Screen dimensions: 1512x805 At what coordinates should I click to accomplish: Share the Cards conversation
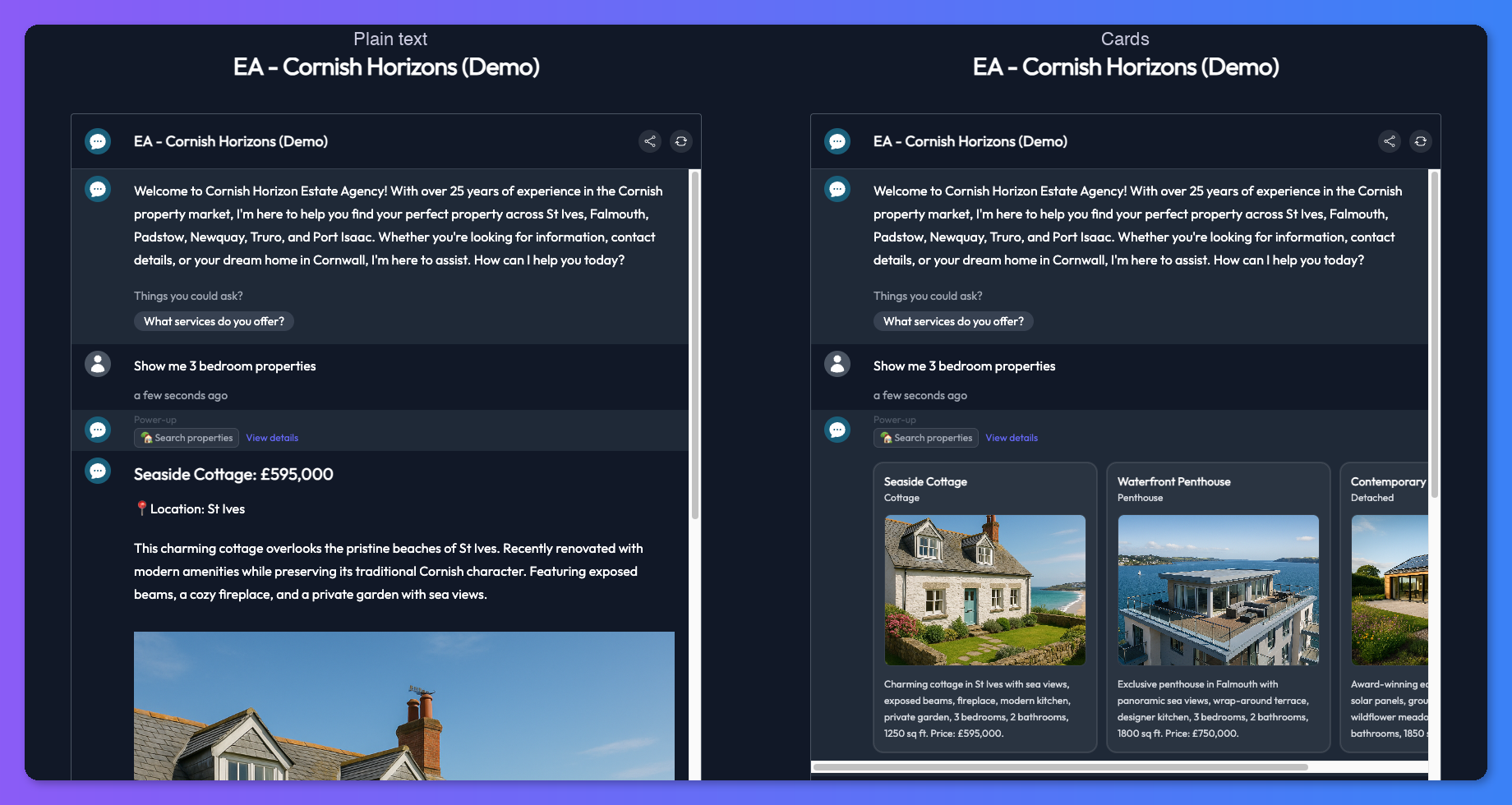click(1390, 141)
